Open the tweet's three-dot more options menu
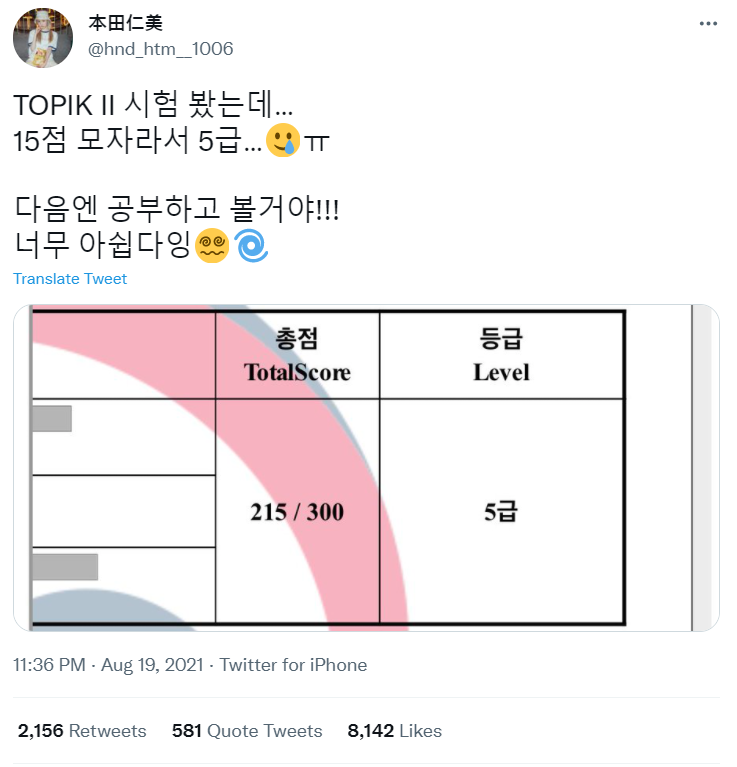This screenshot has width=737, height=767. pos(707,23)
